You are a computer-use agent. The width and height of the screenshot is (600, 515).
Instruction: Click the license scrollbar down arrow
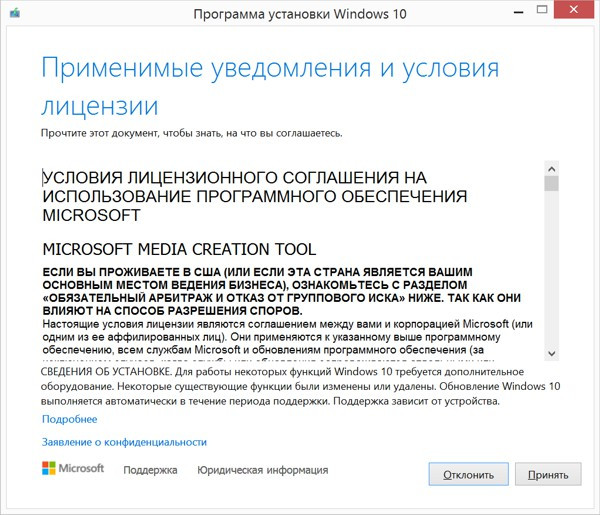pos(551,354)
